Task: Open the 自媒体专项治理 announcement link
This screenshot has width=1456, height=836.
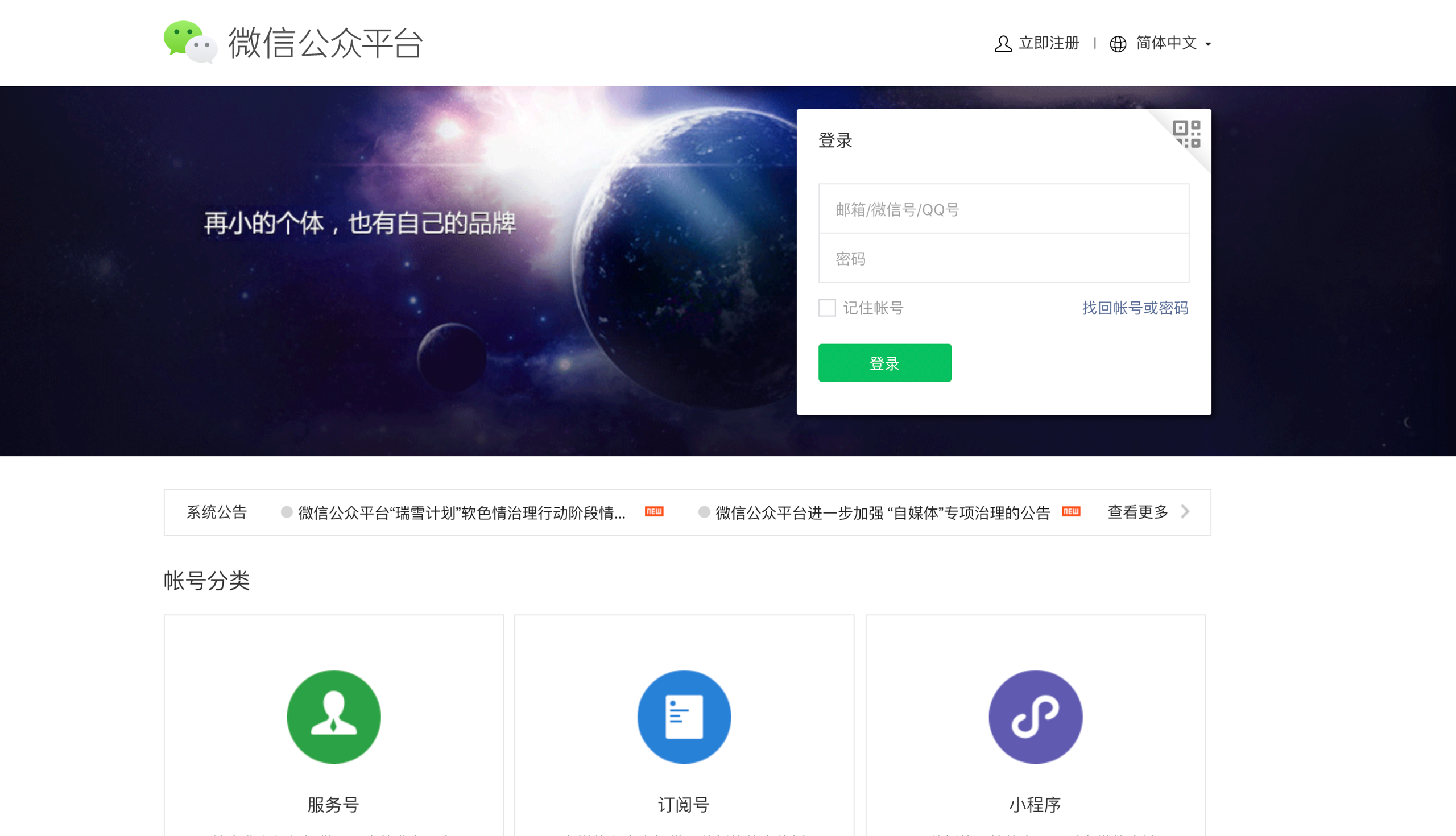Action: point(883,512)
